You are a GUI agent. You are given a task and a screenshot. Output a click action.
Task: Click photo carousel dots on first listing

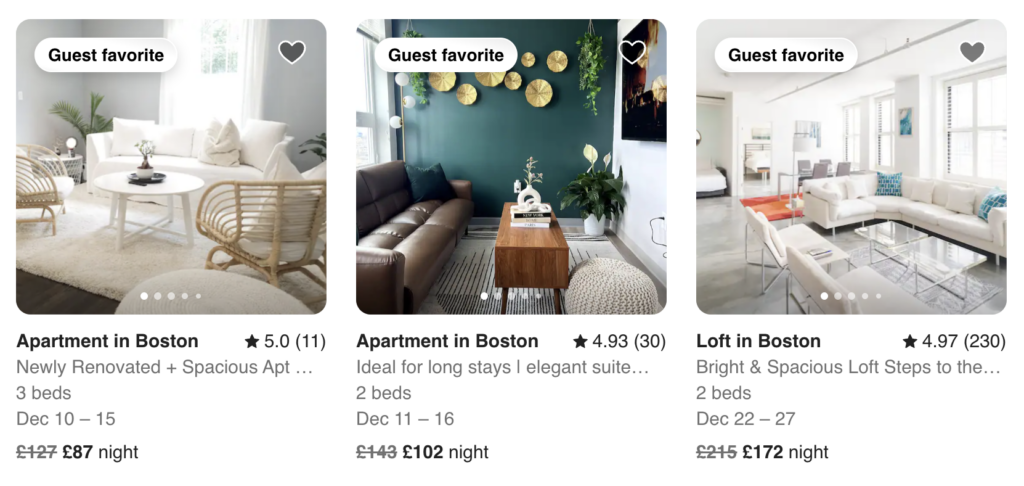tap(170, 296)
